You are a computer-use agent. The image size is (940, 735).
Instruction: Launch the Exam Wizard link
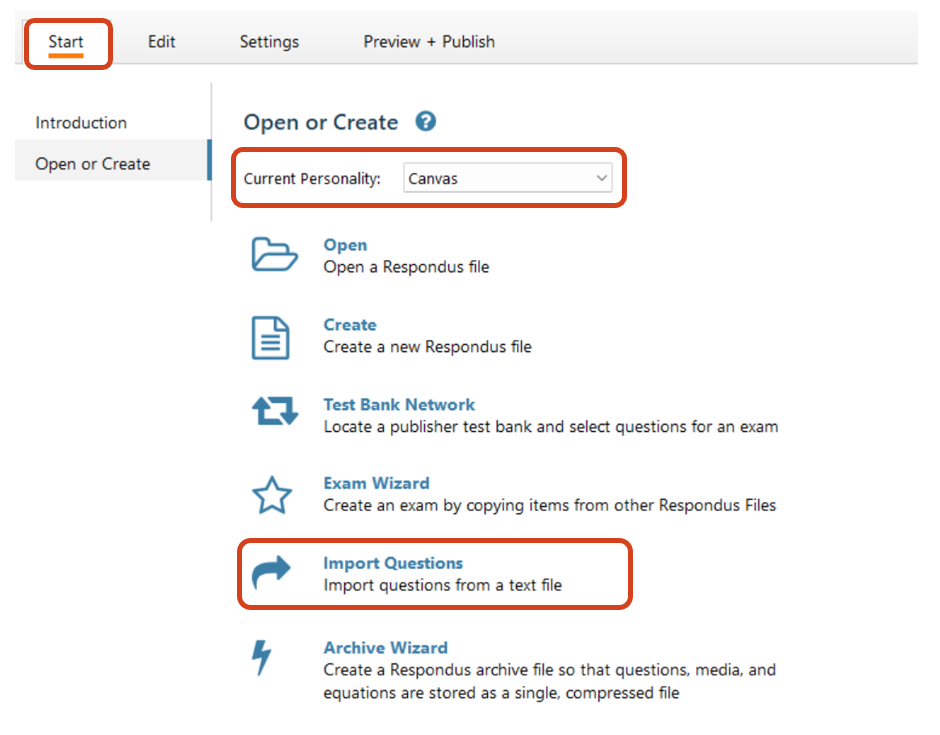(x=376, y=483)
